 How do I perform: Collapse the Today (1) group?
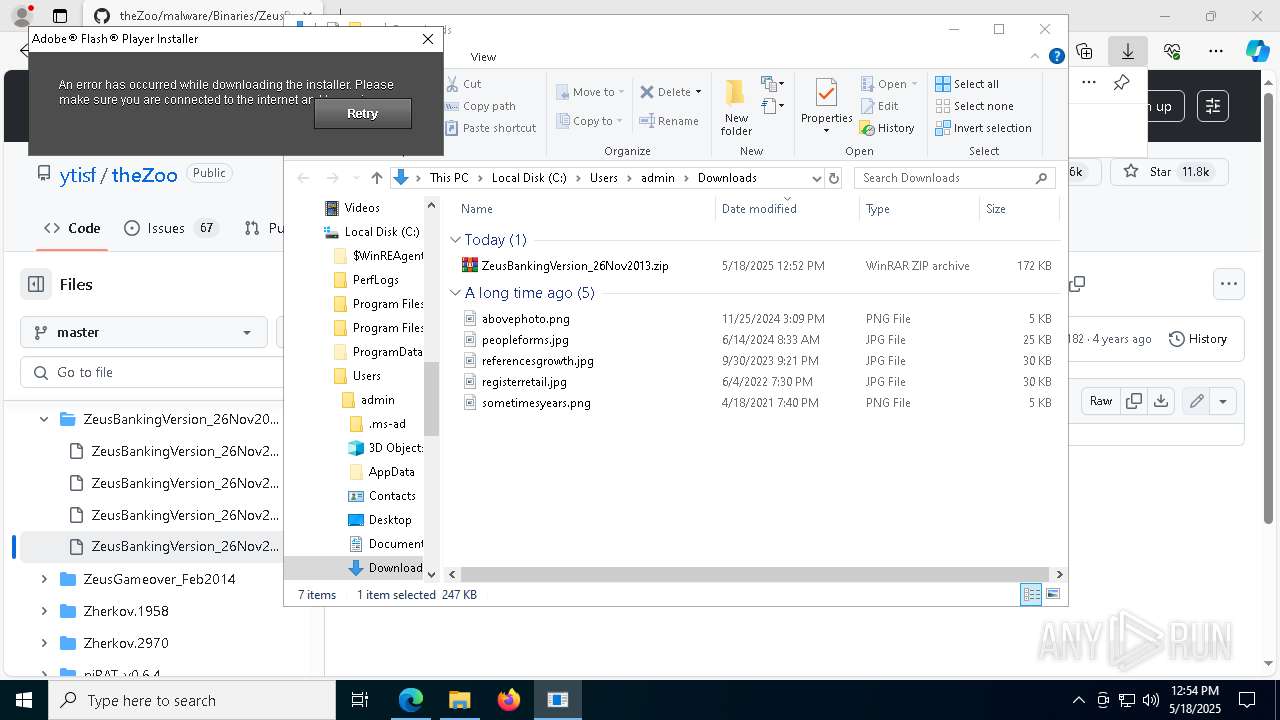pos(455,240)
